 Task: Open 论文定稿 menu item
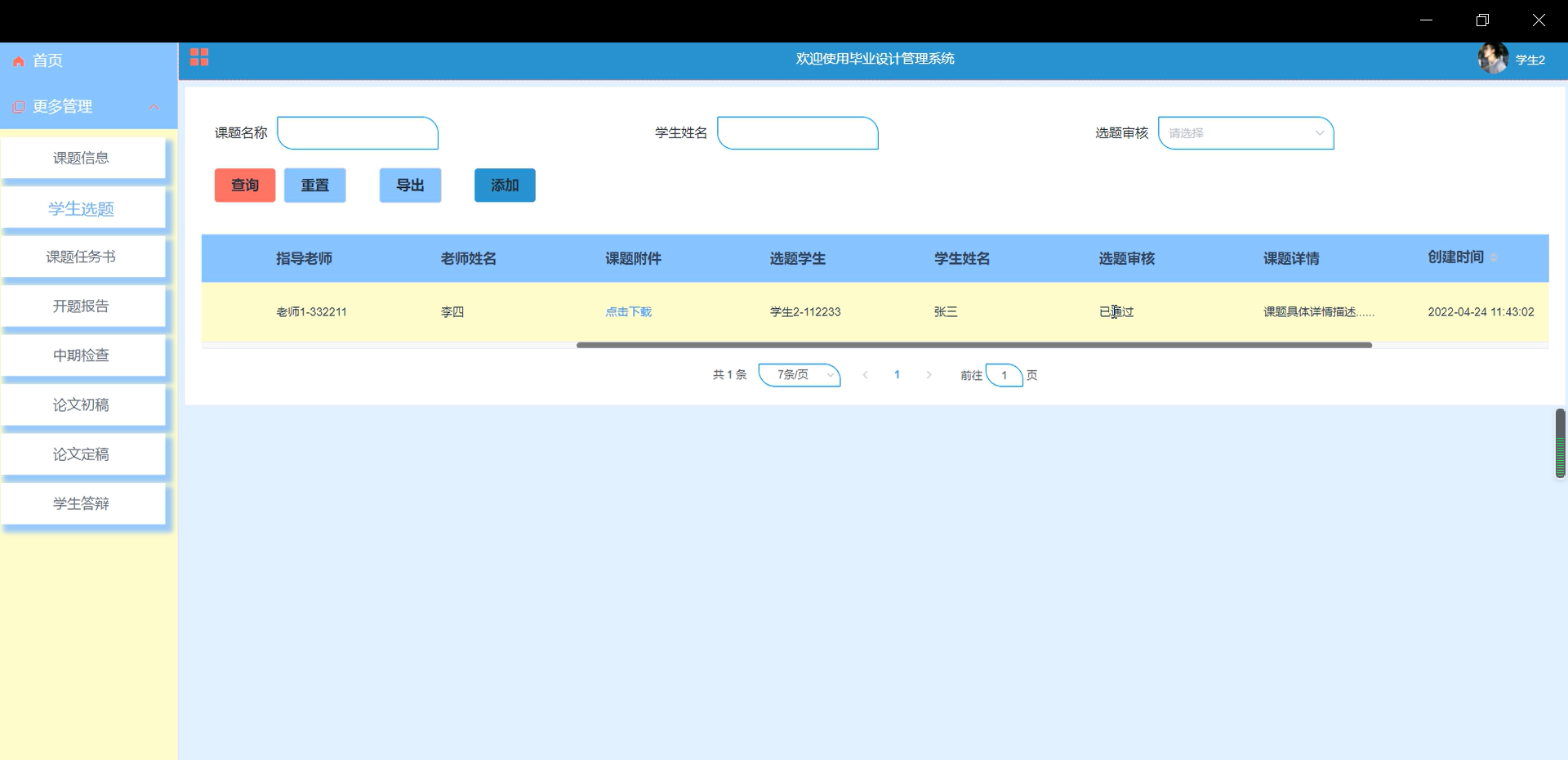pyautogui.click(x=82, y=454)
